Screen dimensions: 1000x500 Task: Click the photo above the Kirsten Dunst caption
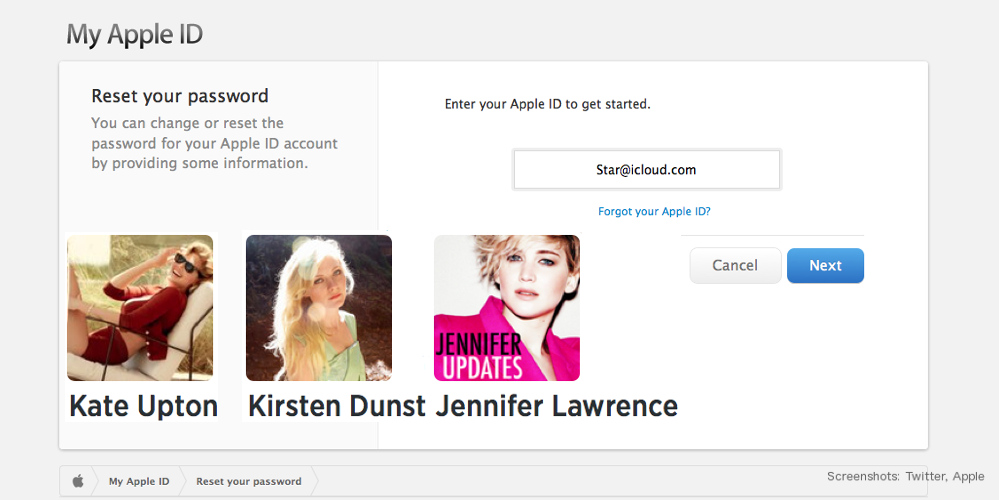[x=319, y=308]
